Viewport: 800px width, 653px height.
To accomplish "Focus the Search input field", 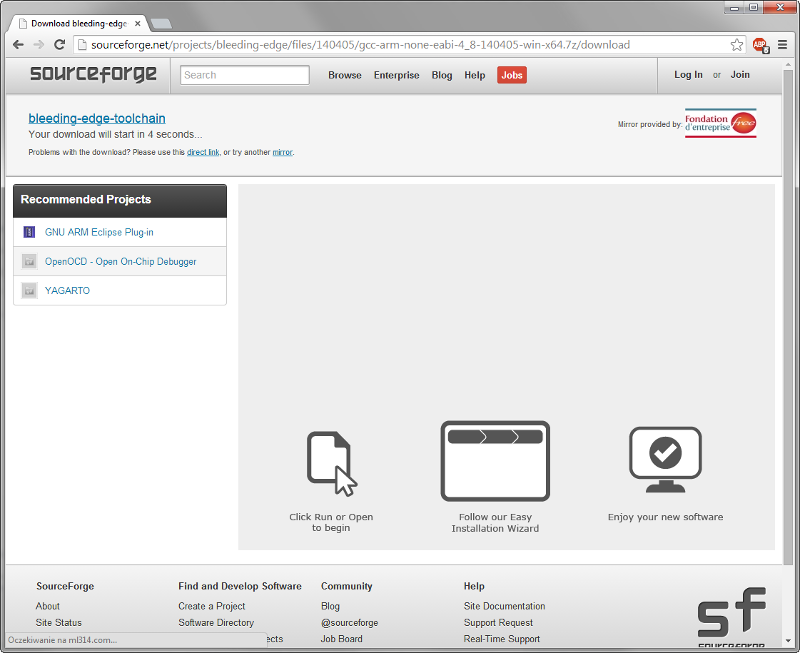I will [x=245, y=75].
